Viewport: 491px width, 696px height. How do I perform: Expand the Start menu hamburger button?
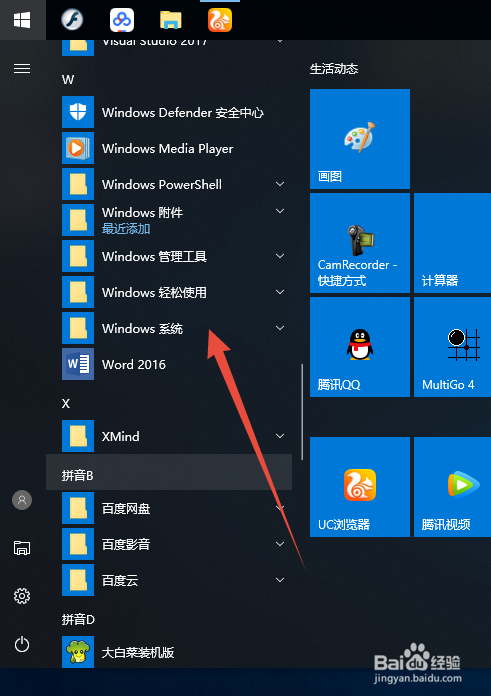click(x=22, y=68)
